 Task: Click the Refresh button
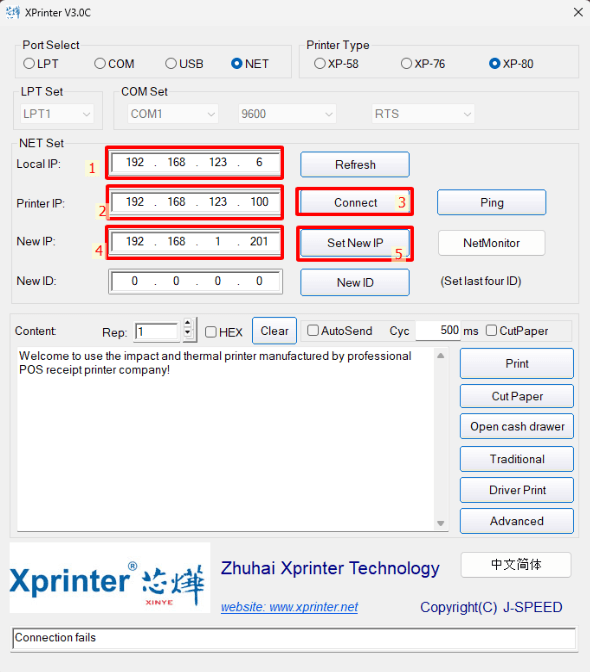[x=355, y=165]
